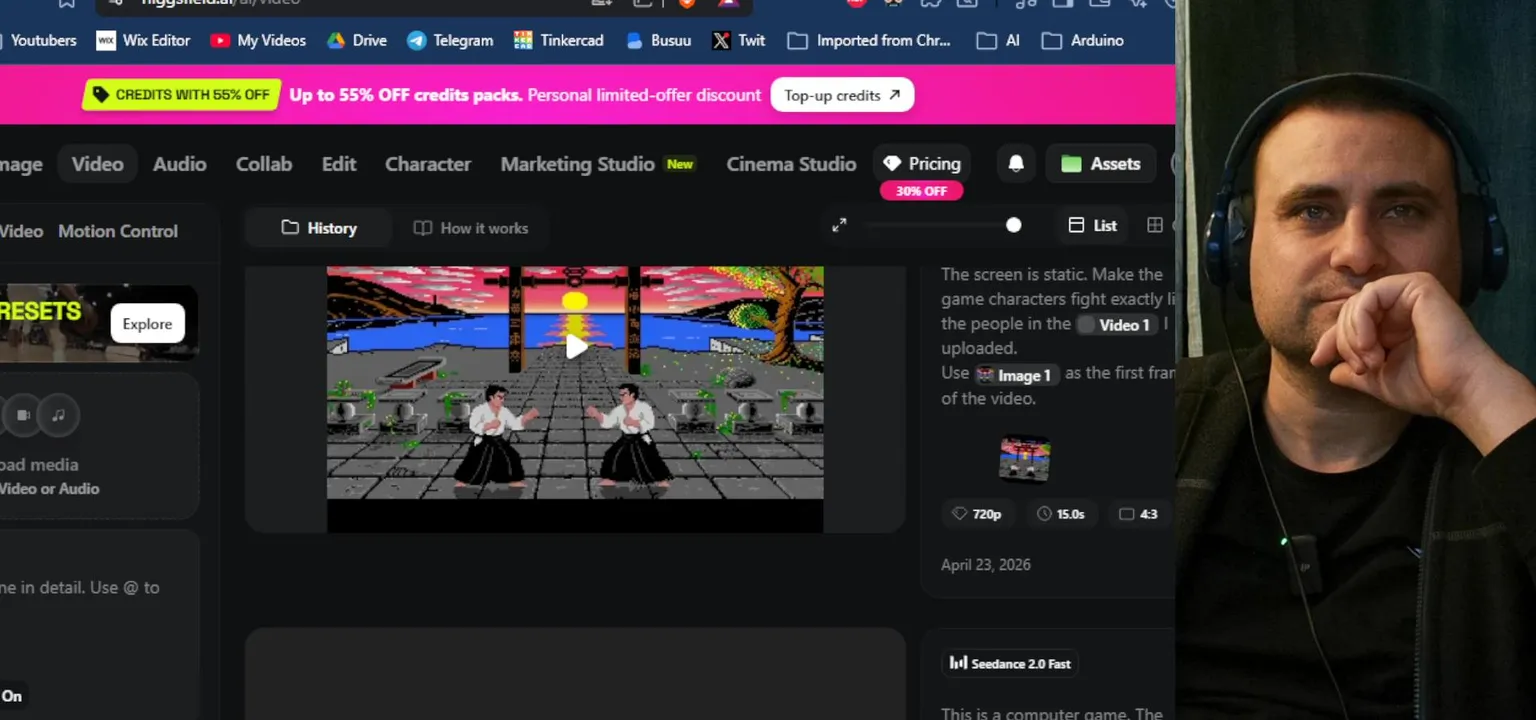The height and width of the screenshot is (720, 1536).
Task: Switch to List view
Action: click(1092, 226)
